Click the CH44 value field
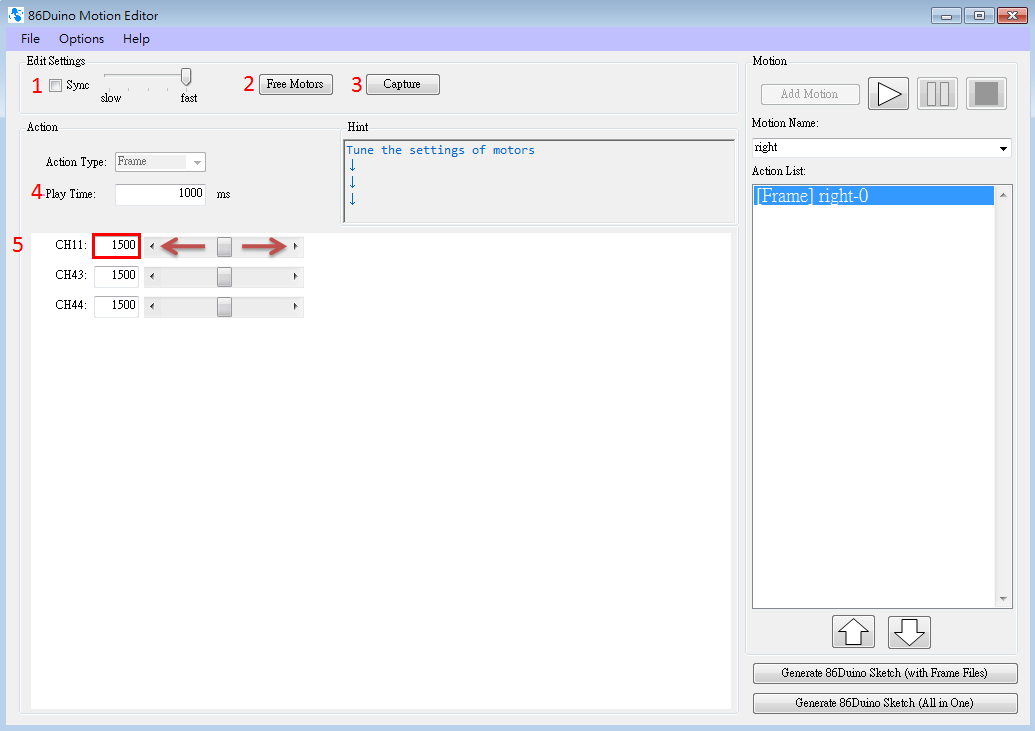The image size is (1035, 731). click(x=116, y=306)
